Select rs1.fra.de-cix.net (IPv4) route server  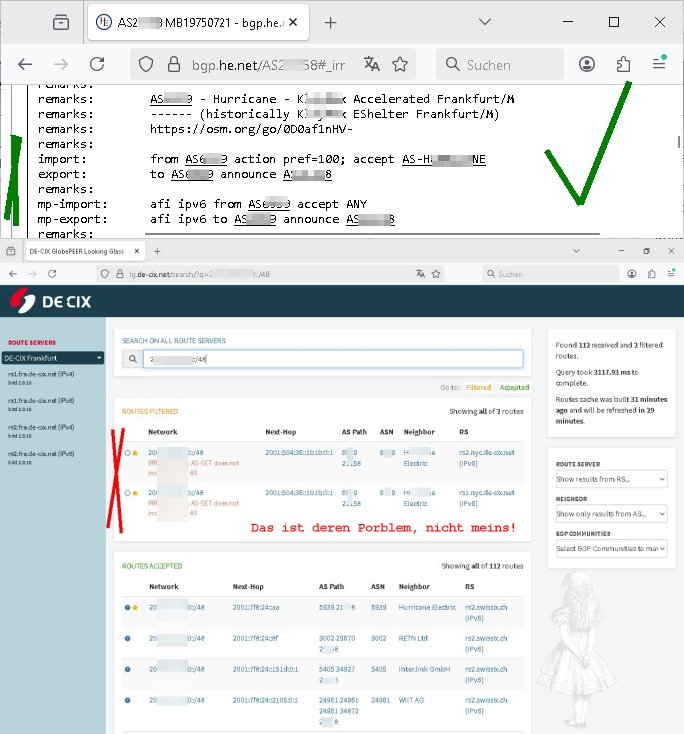pyautogui.click(x=41, y=376)
